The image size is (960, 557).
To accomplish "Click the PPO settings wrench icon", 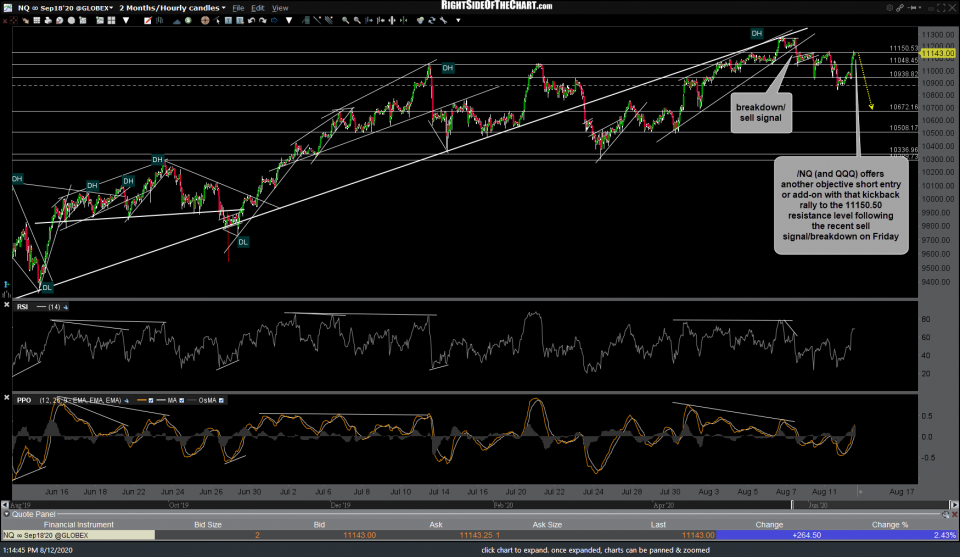I will (127, 400).
